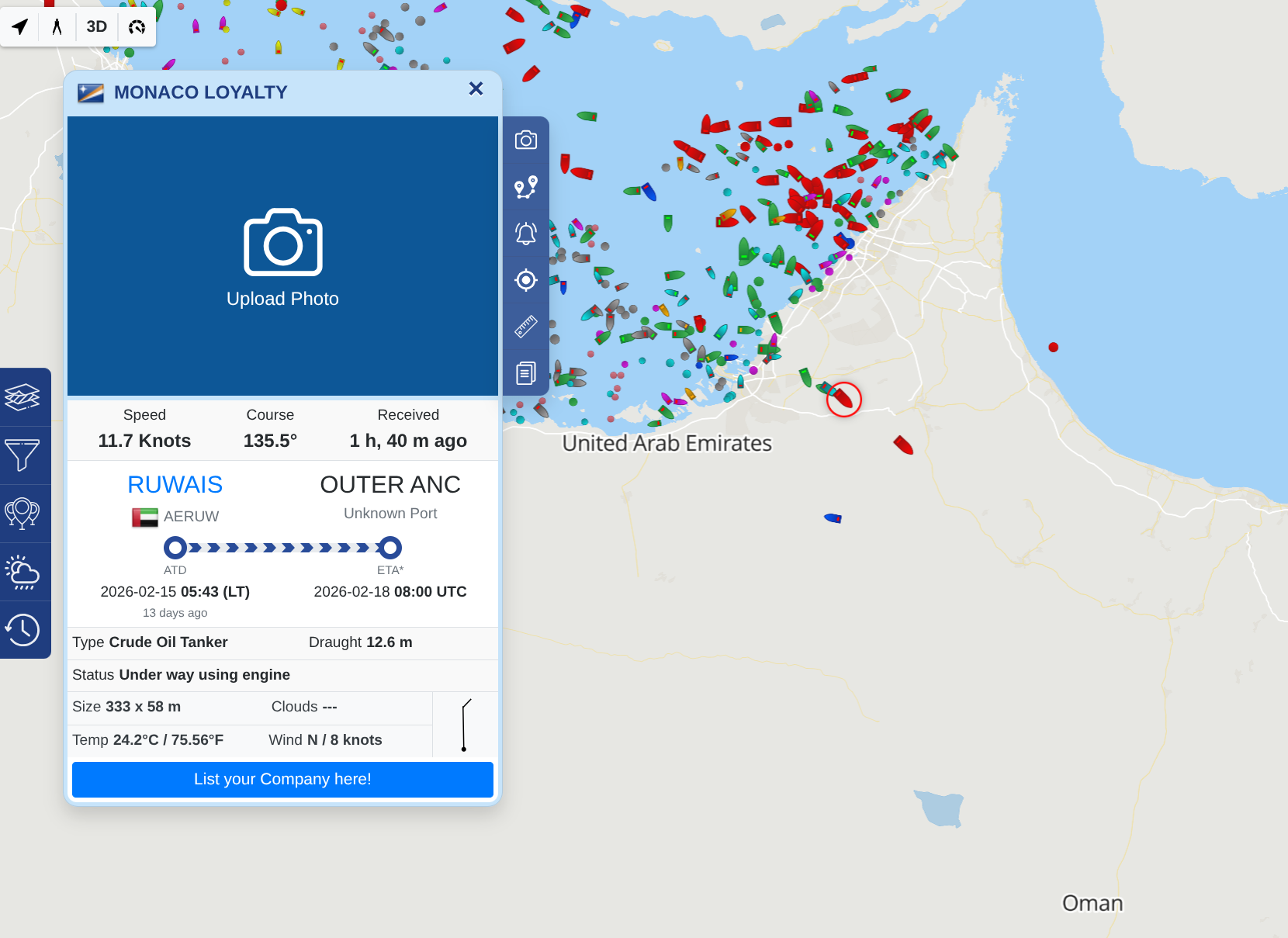Open the speedometer gauge tool
Screen dimensions: 1288x938
(x=137, y=26)
